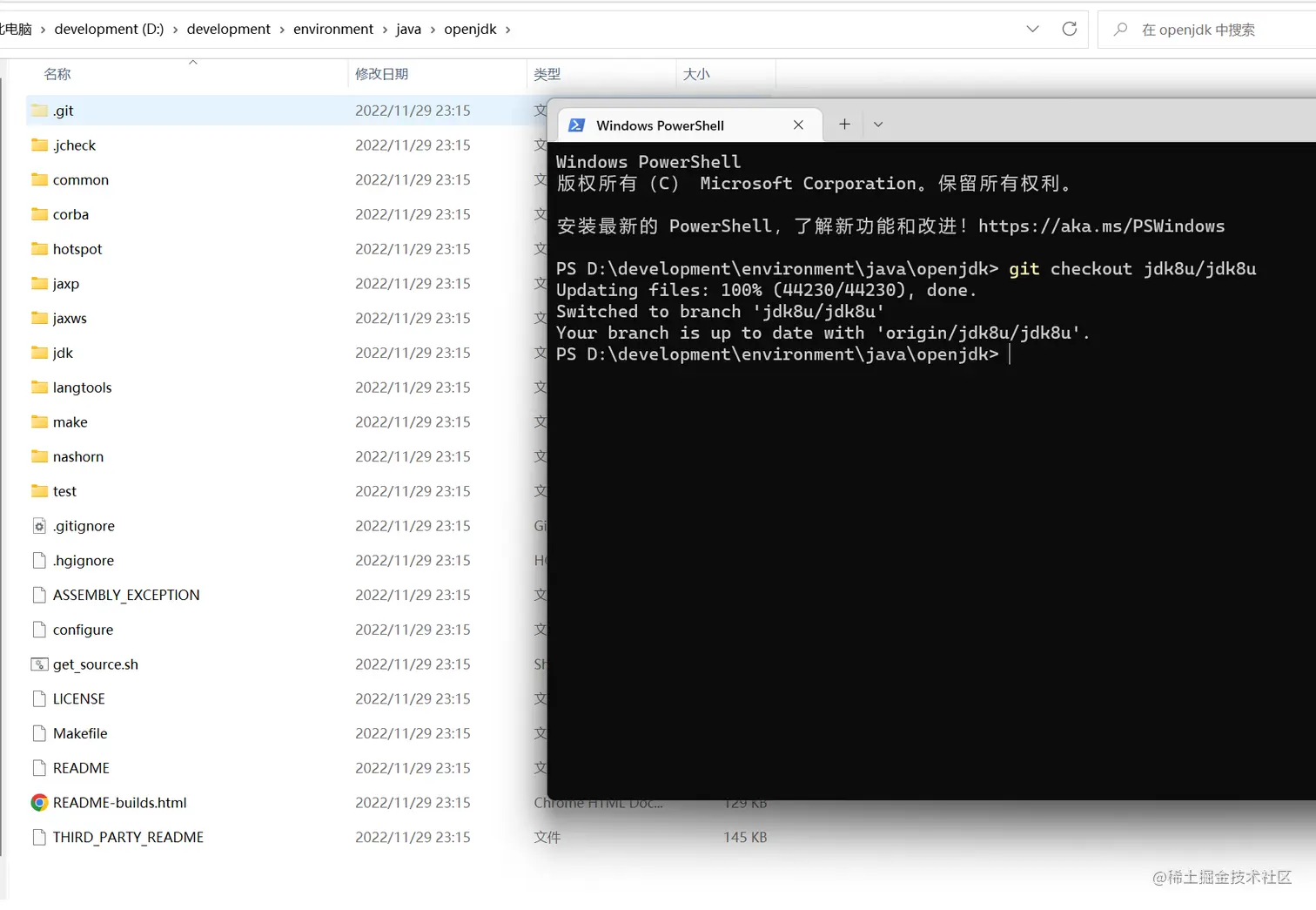The image size is (1316, 910).
Task: Click the jdk folder icon
Action: [x=39, y=353]
